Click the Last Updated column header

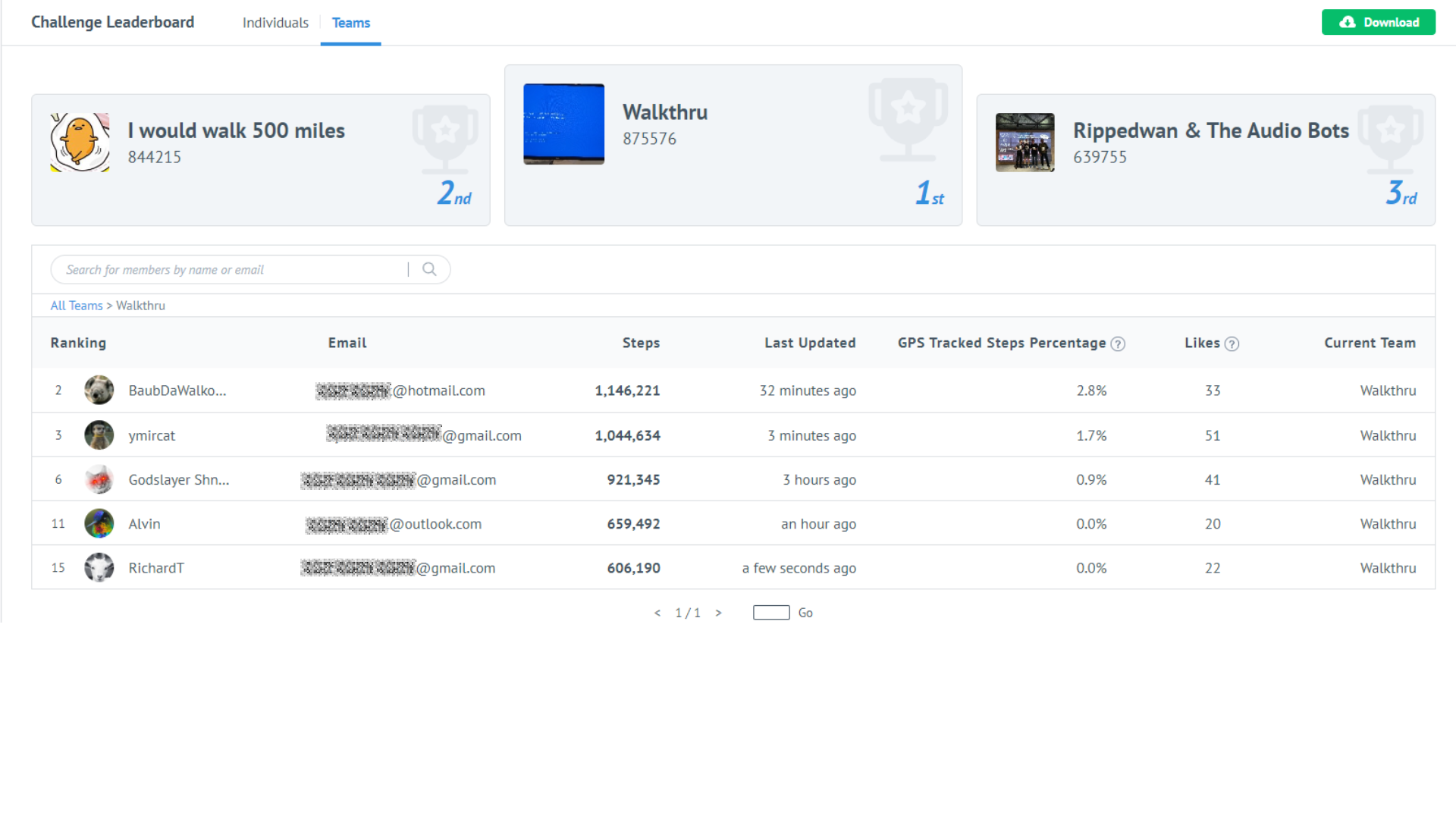click(810, 343)
